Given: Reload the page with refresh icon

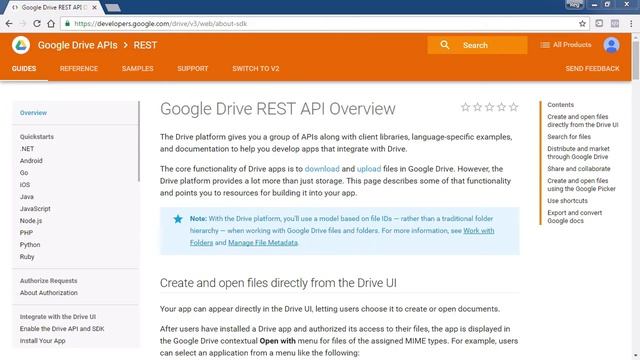Looking at the screenshot, I should click(37, 24).
